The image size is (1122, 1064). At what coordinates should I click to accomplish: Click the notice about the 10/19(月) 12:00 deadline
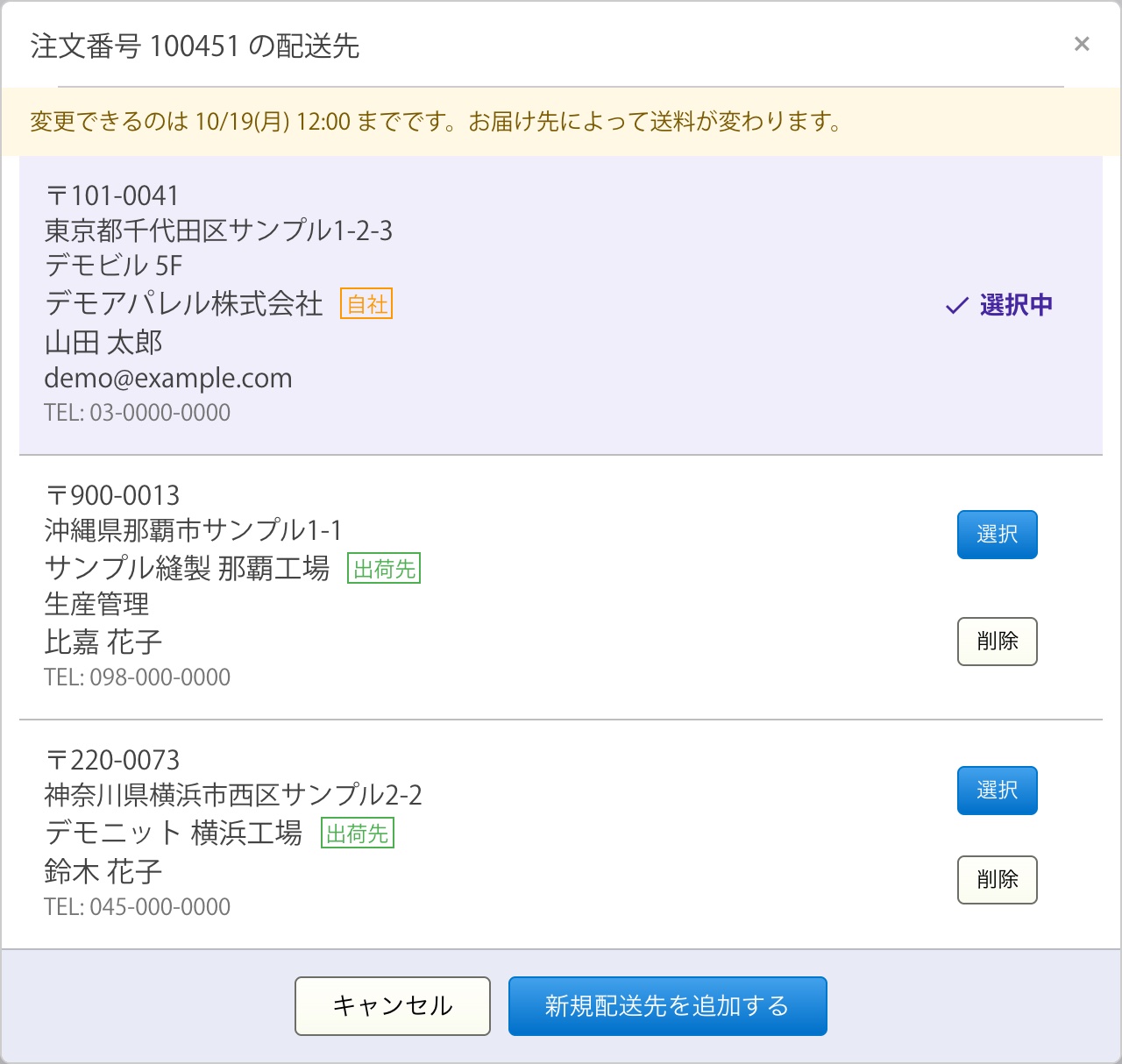coord(436,122)
